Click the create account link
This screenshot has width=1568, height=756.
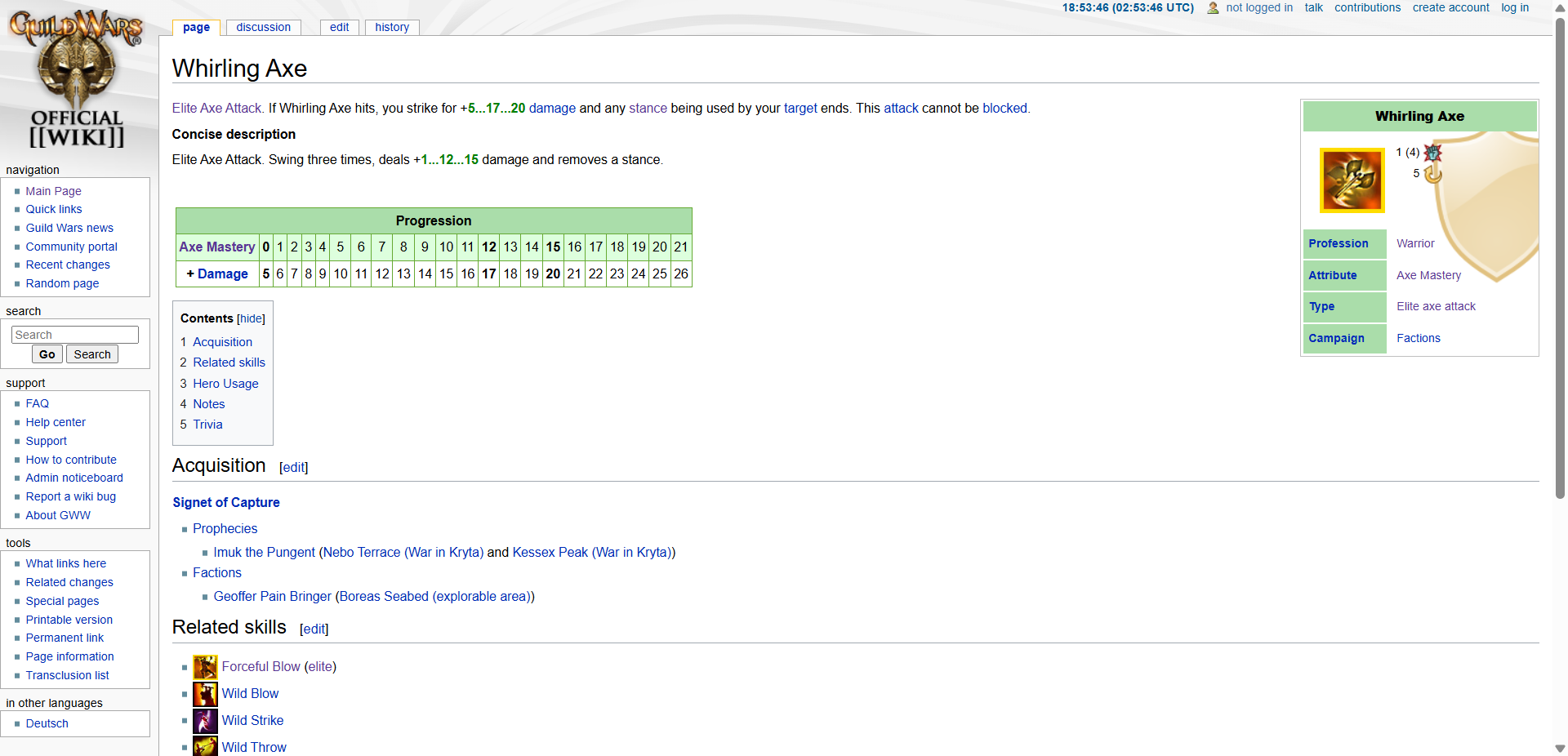click(x=1451, y=7)
